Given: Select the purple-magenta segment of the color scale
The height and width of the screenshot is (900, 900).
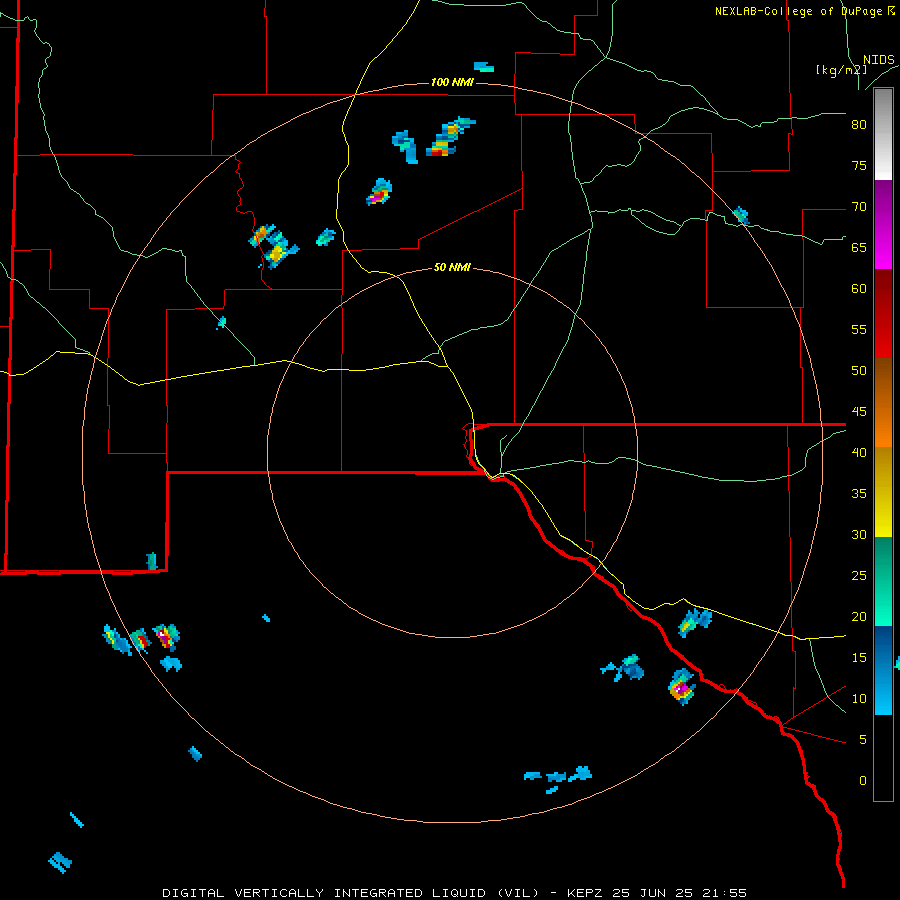Looking at the screenshot, I should (883, 224).
